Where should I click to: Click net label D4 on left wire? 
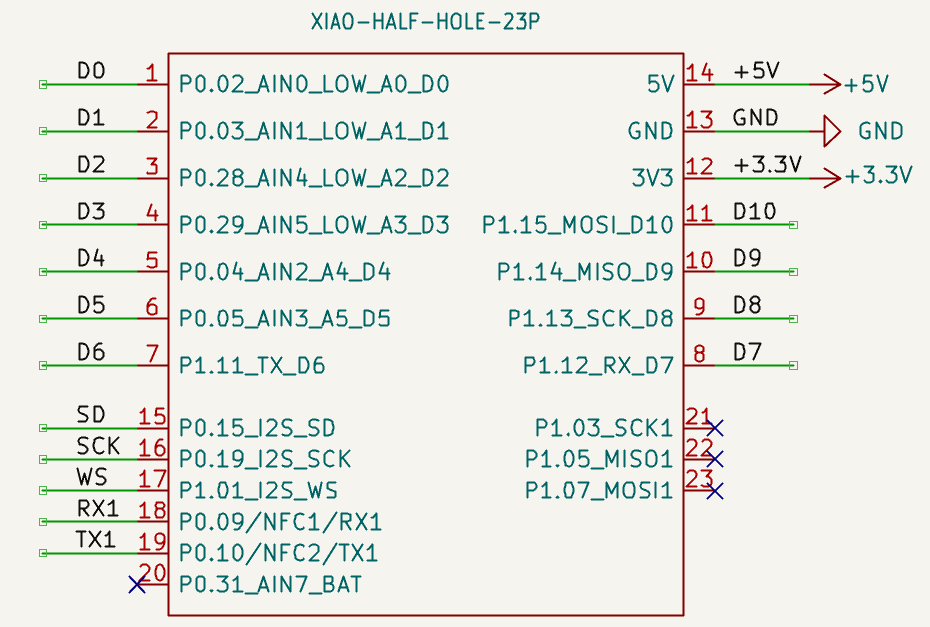coord(91,259)
